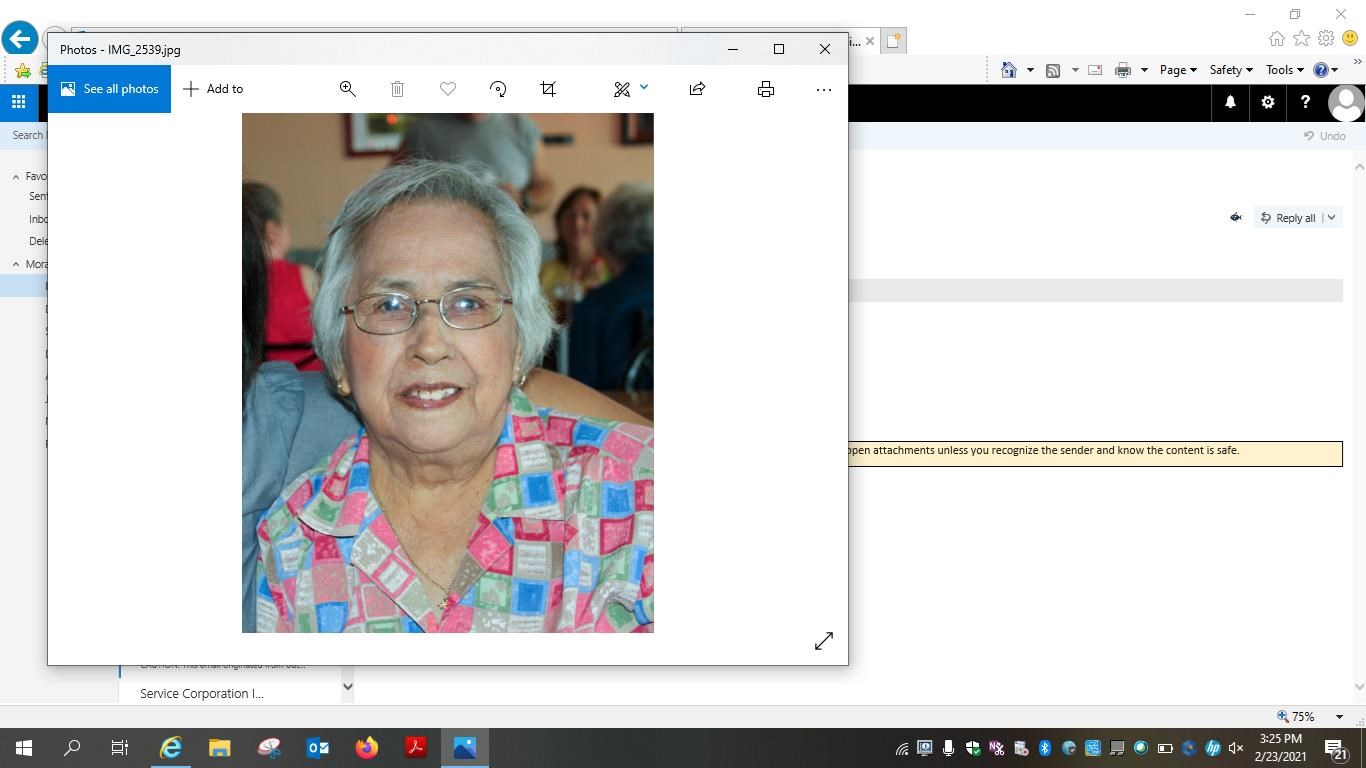Open the dropdown chevron beside the Edit icon

coord(643,89)
